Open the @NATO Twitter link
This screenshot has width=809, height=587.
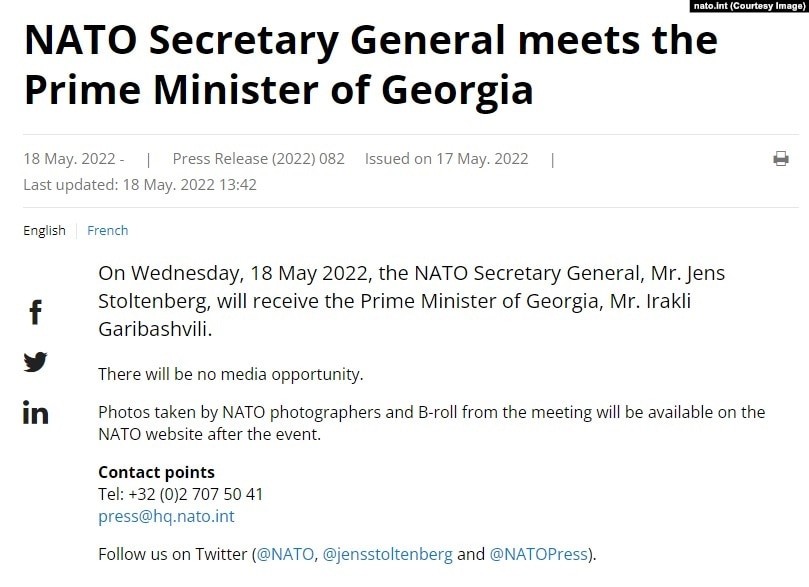tap(285, 554)
